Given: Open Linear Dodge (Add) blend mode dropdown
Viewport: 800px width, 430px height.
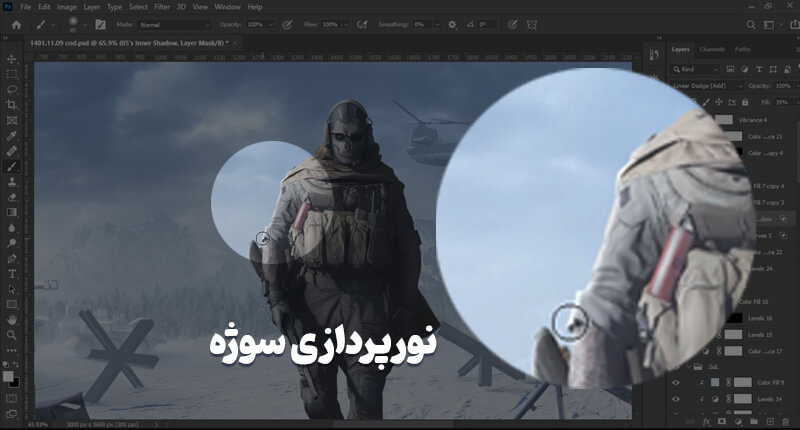Looking at the screenshot, I should (x=707, y=86).
